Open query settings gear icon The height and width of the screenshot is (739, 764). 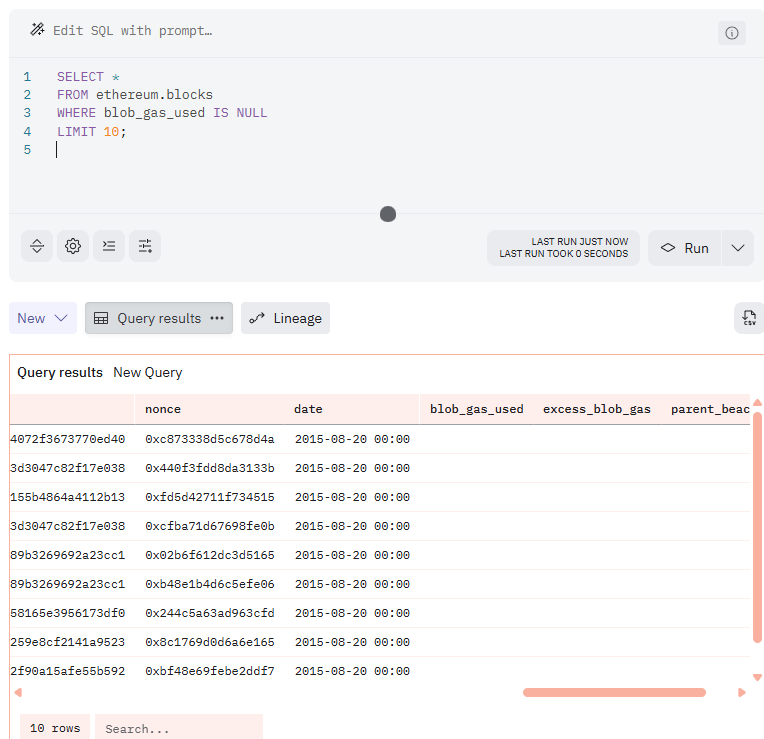[x=73, y=246]
